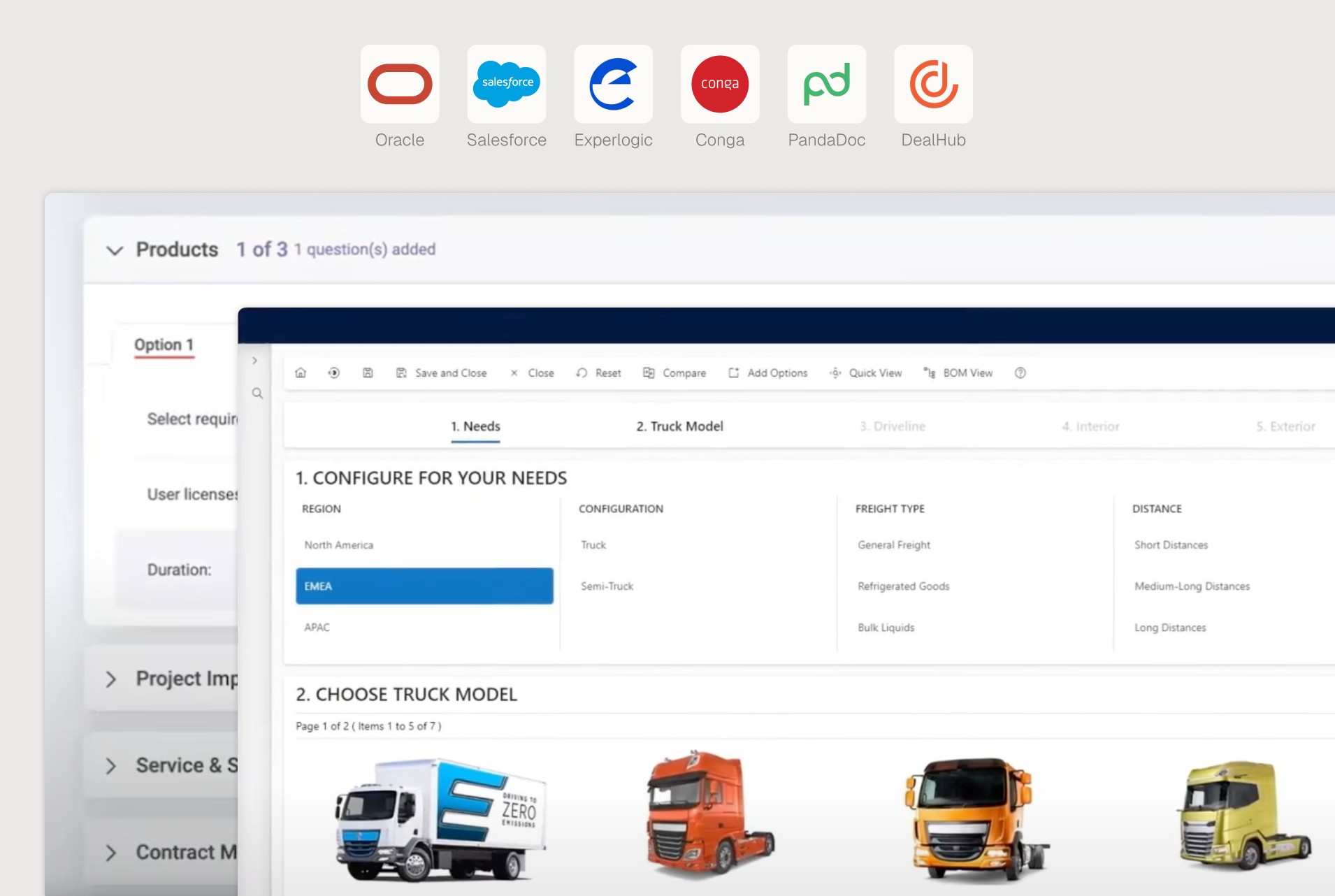Expand the Service & S section
The width and height of the screenshot is (1335, 896).
click(x=110, y=766)
